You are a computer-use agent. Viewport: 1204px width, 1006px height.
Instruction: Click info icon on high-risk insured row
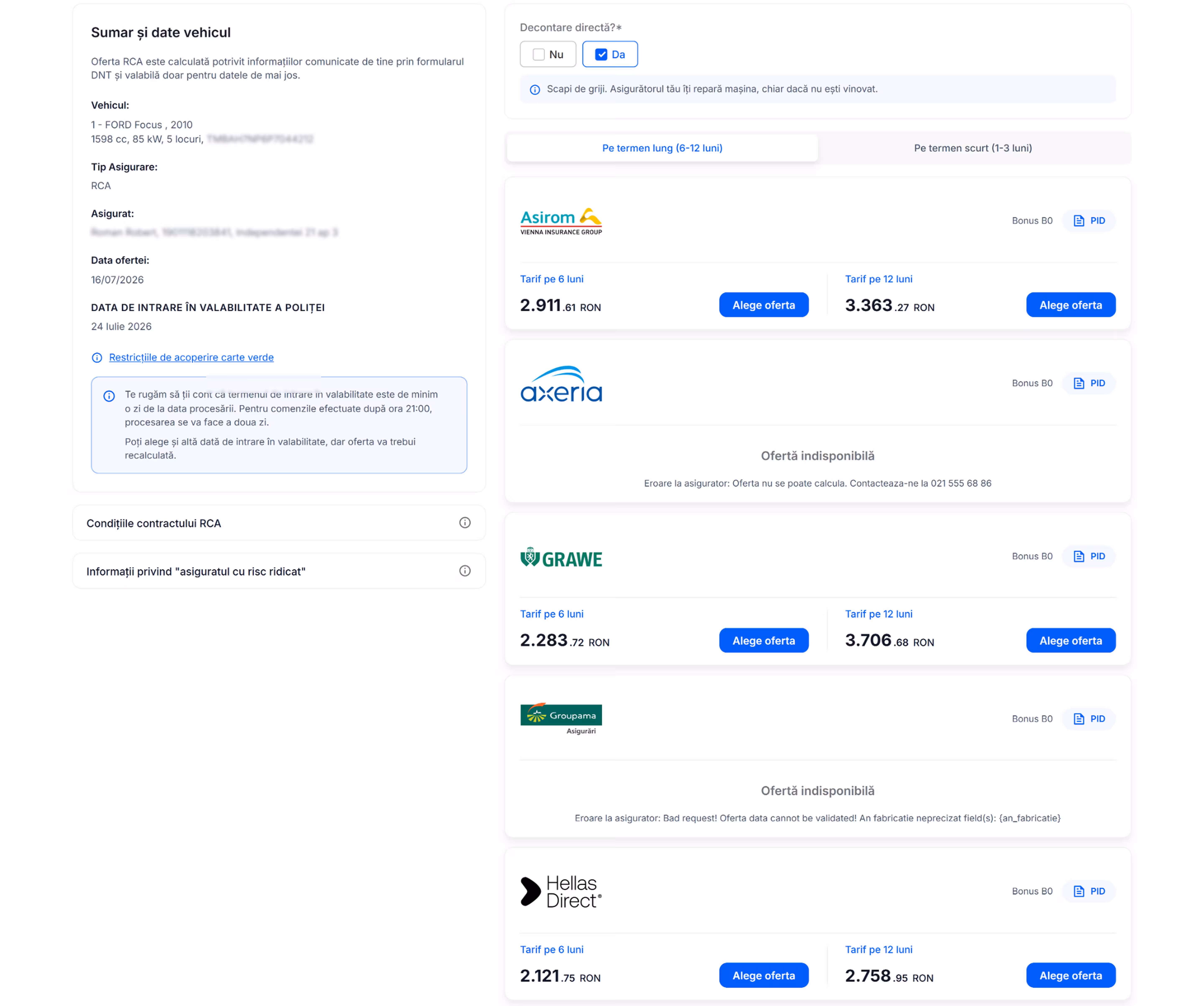pyautogui.click(x=465, y=571)
